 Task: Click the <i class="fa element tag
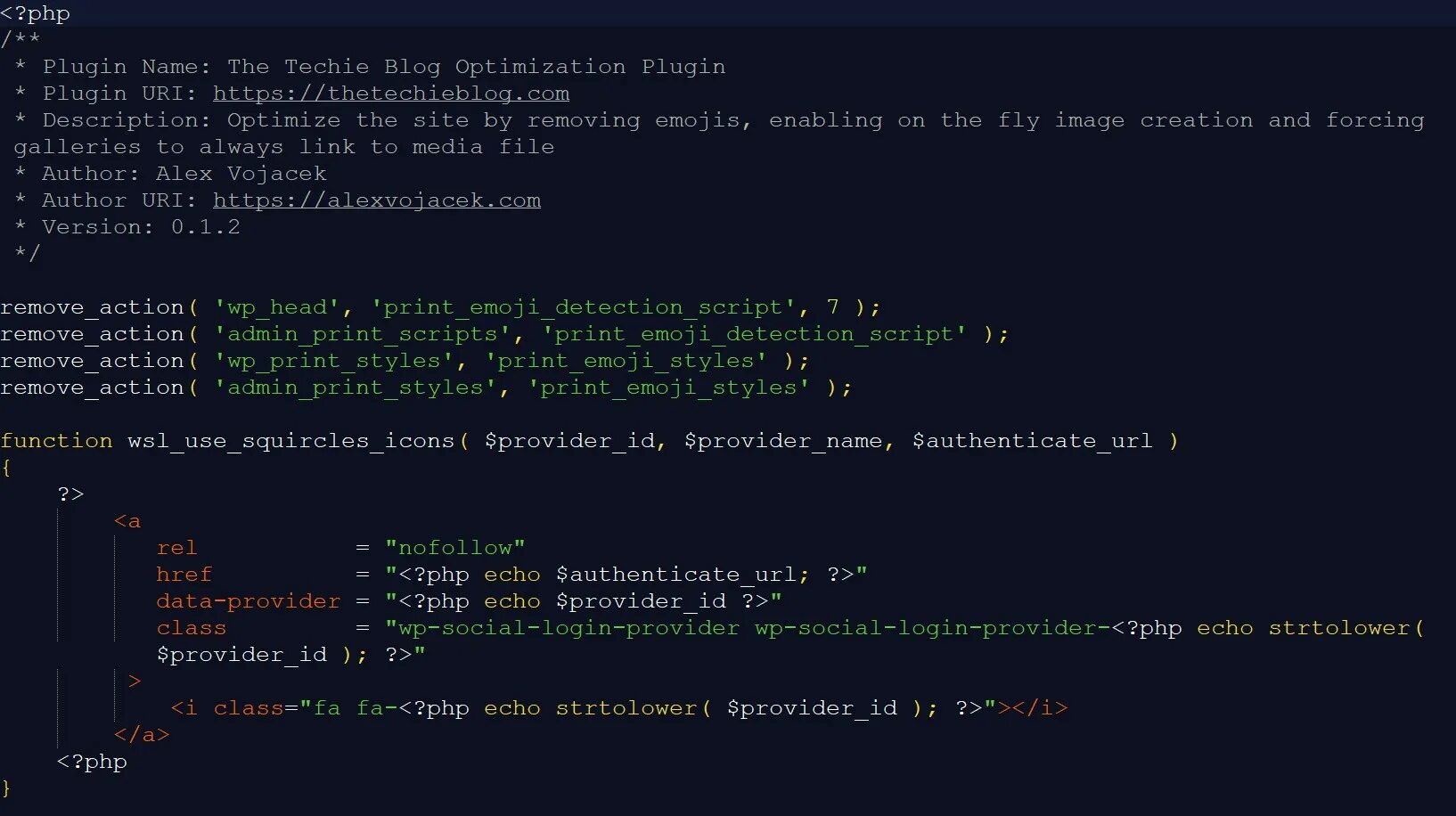(256, 708)
